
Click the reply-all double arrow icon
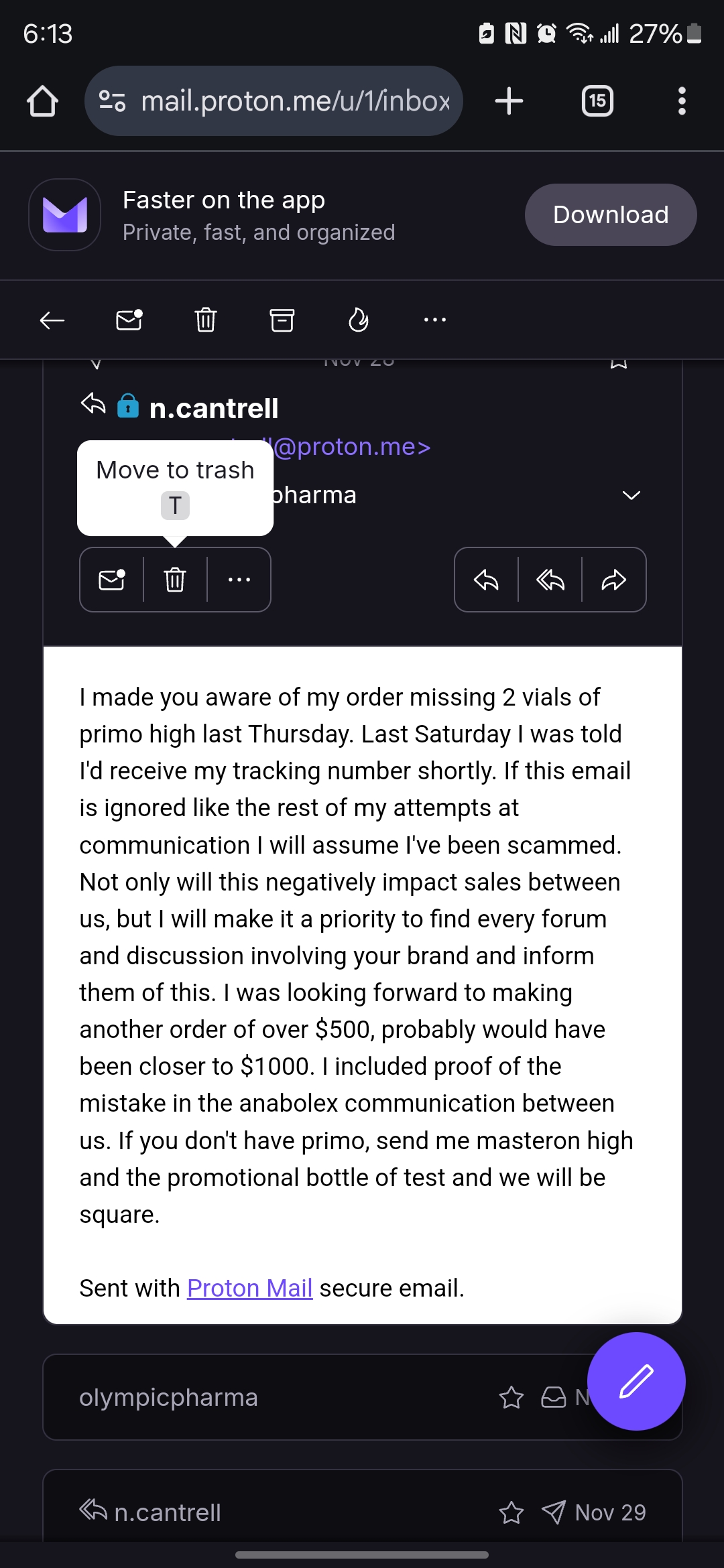tap(550, 580)
